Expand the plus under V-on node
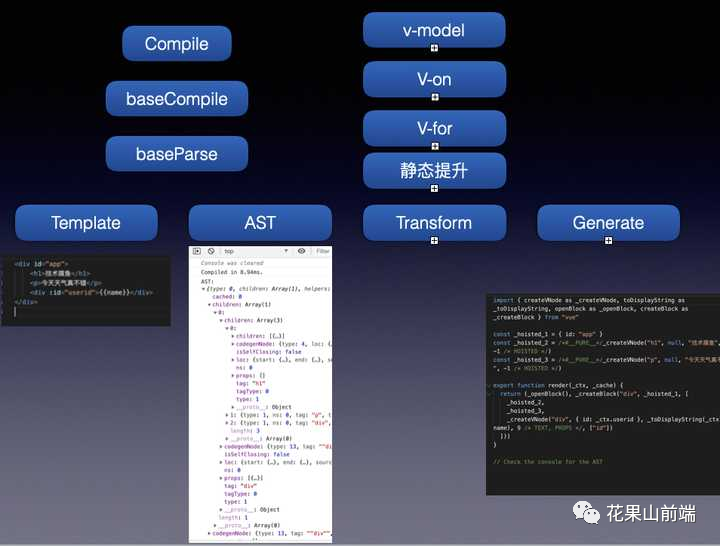The height and width of the screenshot is (546, 720). (435, 97)
